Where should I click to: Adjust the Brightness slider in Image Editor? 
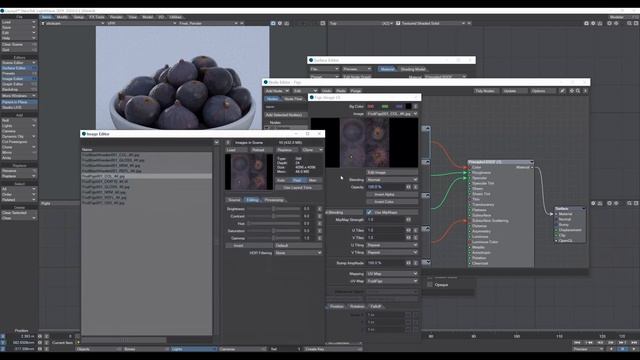273,209
